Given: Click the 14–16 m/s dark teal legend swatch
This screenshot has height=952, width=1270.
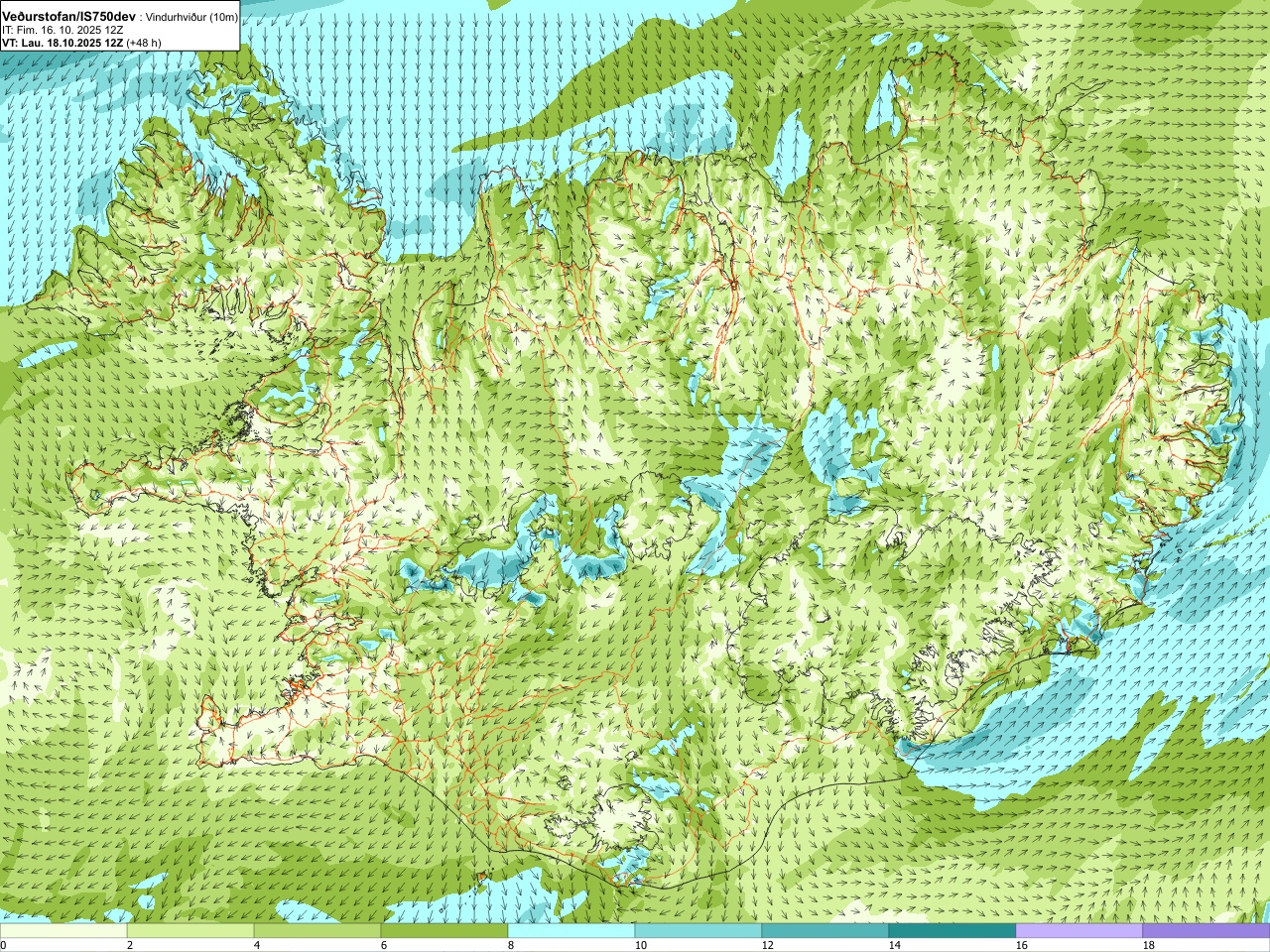Looking at the screenshot, I should [952, 932].
